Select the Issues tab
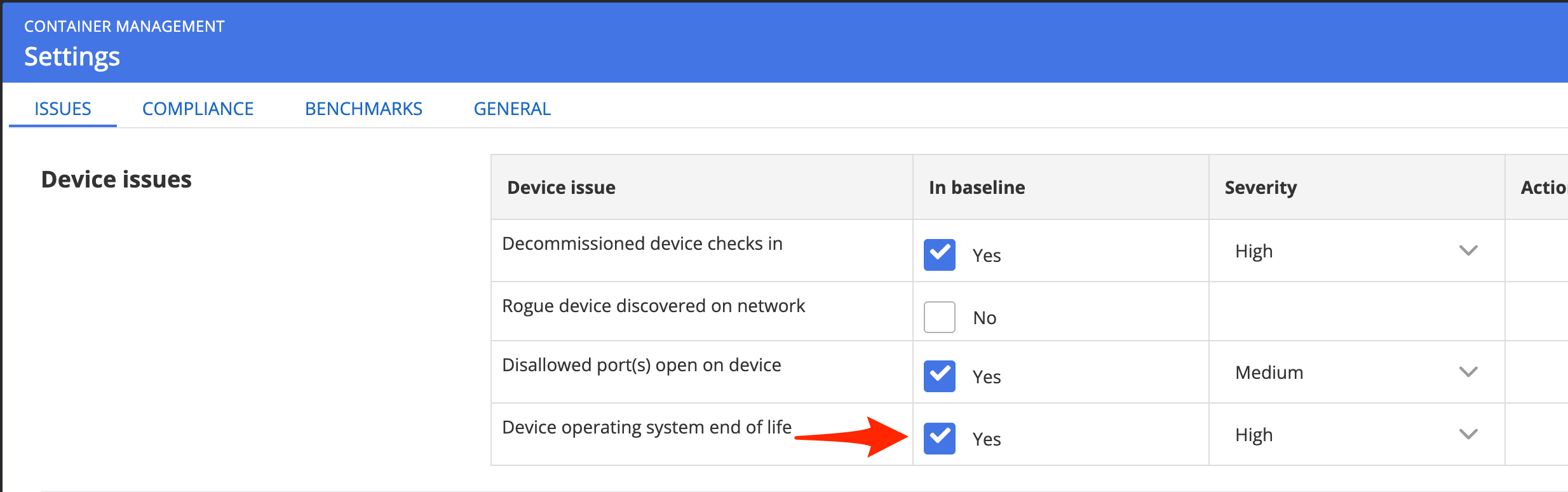1568x492 pixels. click(62, 109)
